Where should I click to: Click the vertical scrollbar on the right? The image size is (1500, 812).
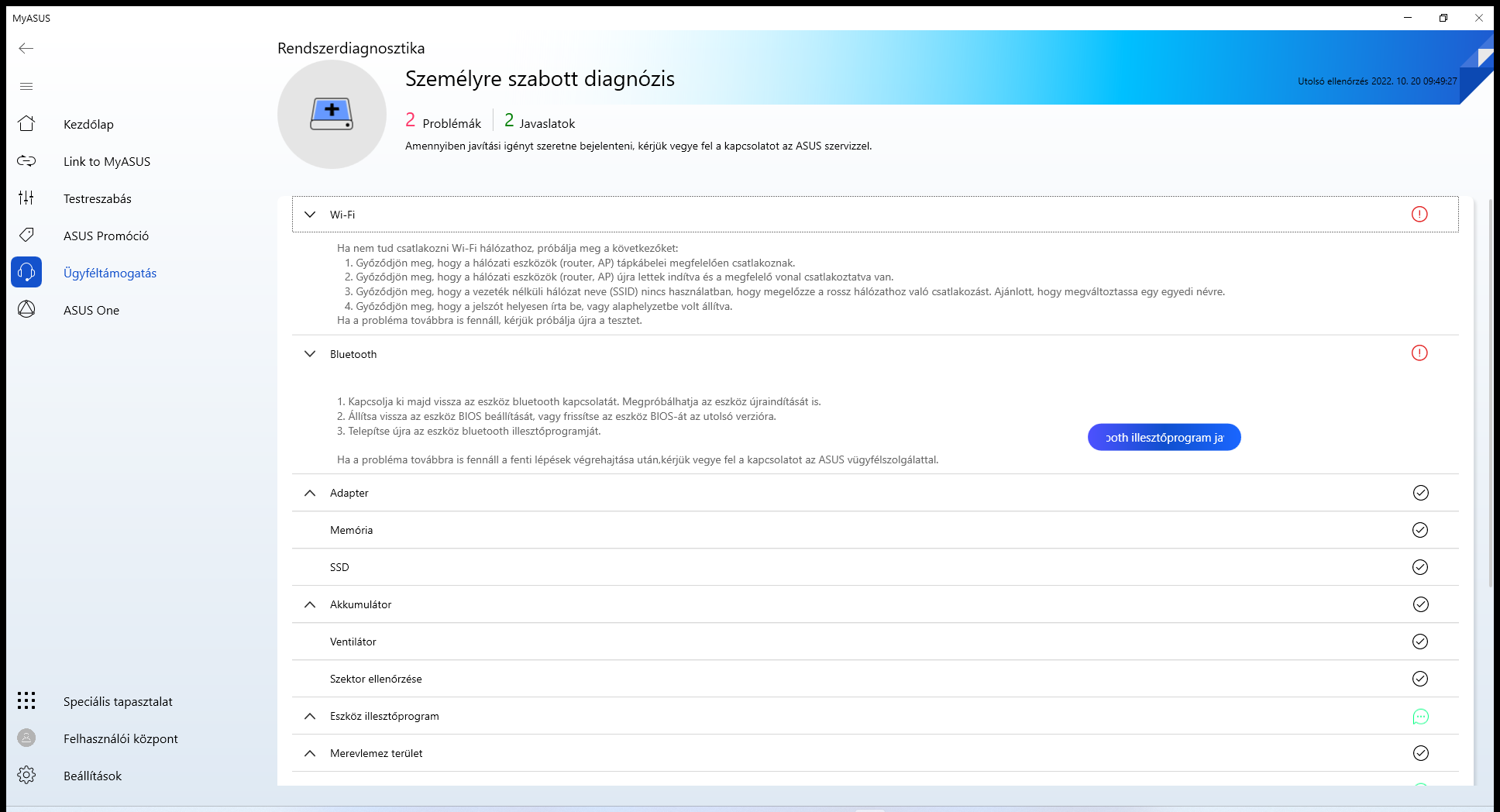(1491, 395)
